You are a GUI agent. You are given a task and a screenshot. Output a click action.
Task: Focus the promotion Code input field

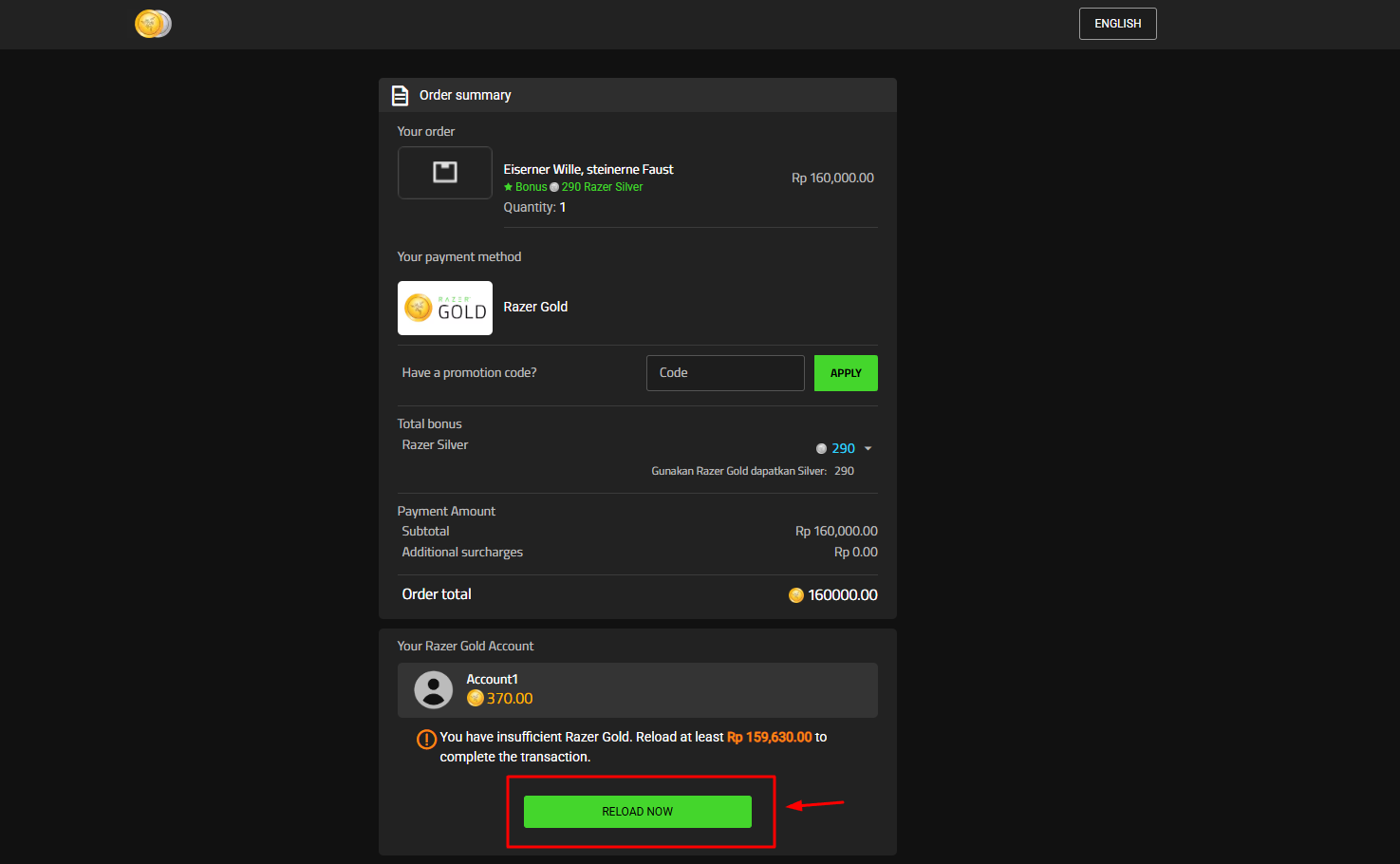(725, 373)
